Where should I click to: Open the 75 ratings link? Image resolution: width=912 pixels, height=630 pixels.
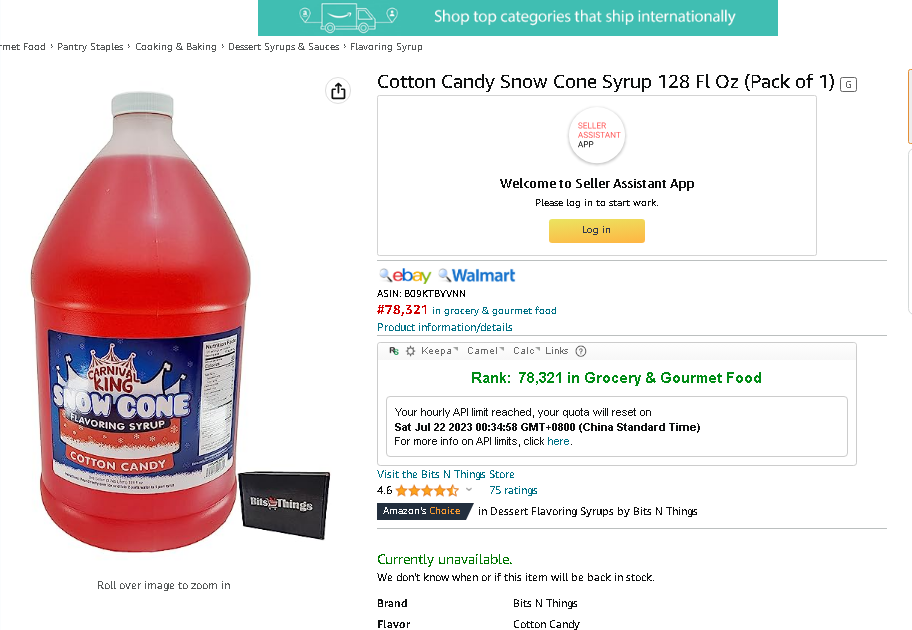pos(513,490)
